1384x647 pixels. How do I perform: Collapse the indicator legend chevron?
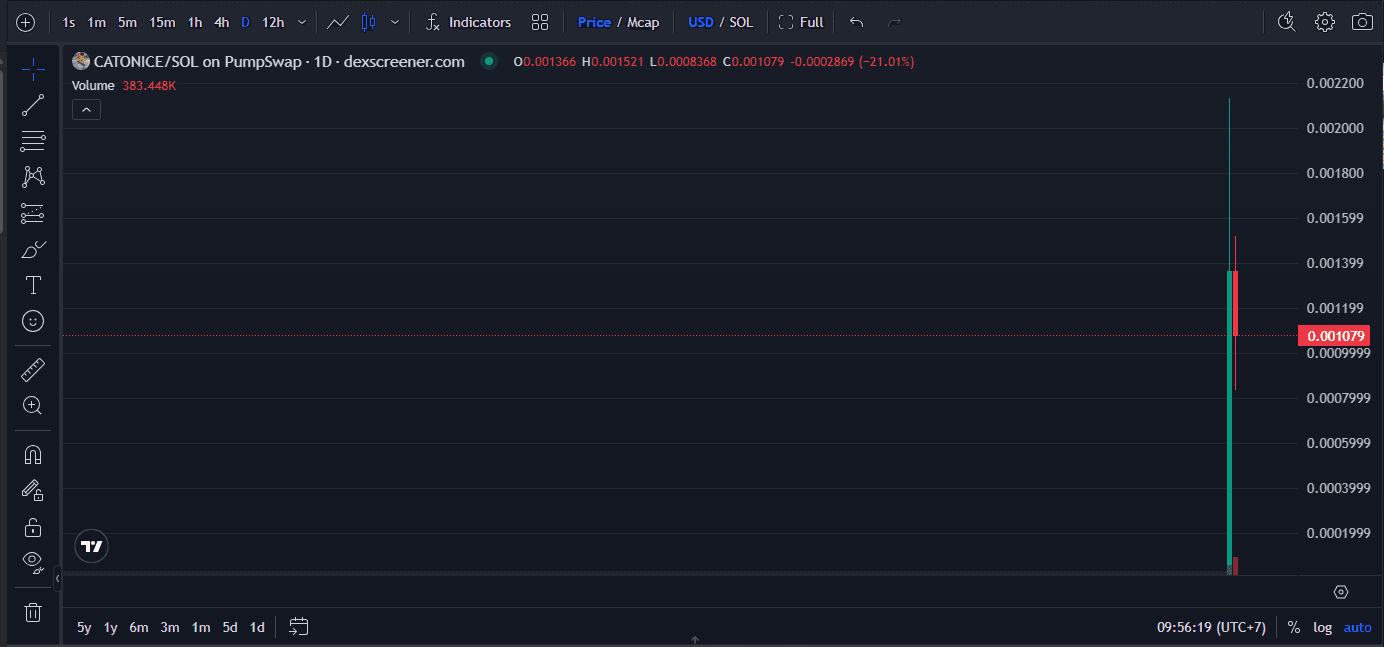(86, 109)
